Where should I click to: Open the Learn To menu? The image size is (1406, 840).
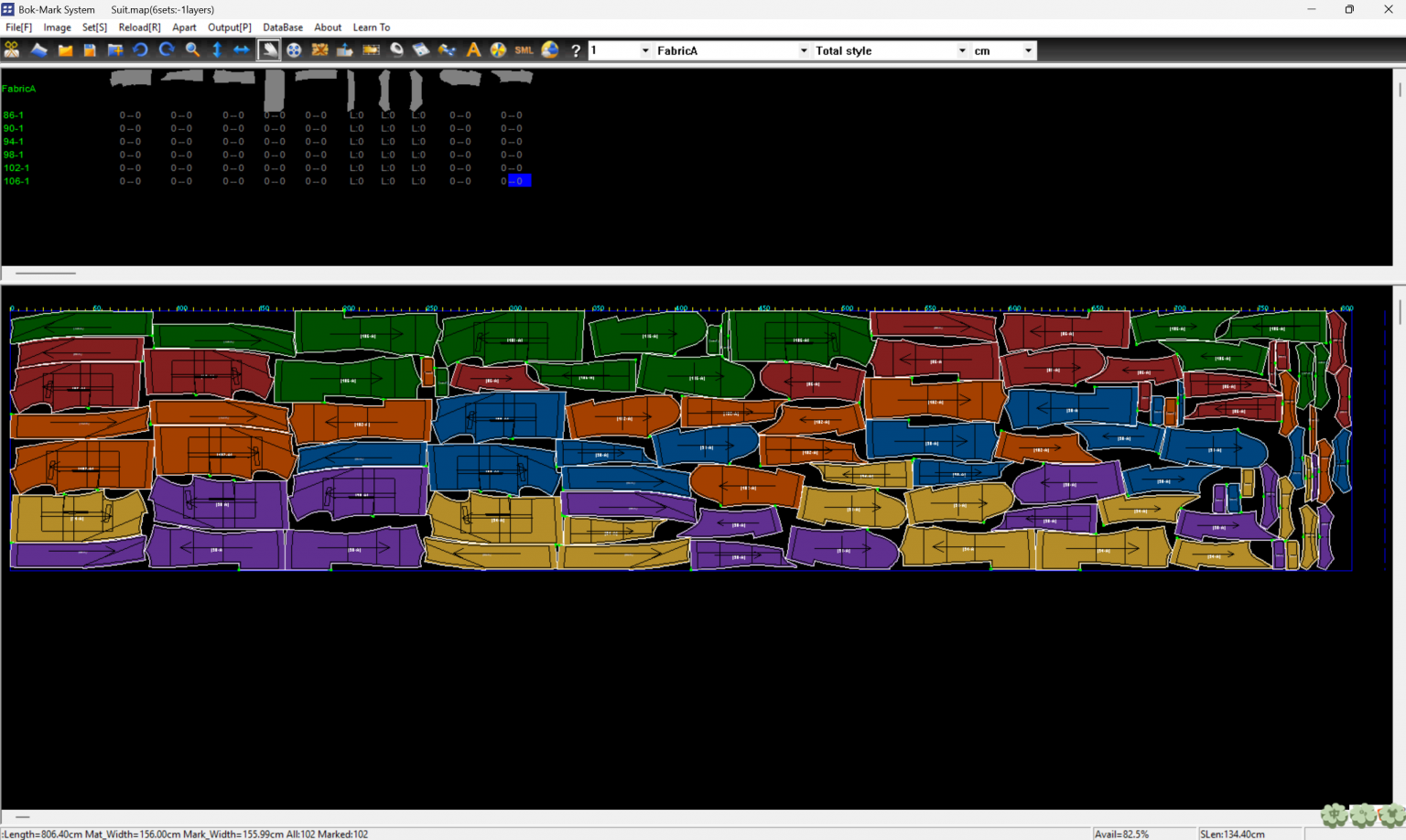pyautogui.click(x=372, y=27)
